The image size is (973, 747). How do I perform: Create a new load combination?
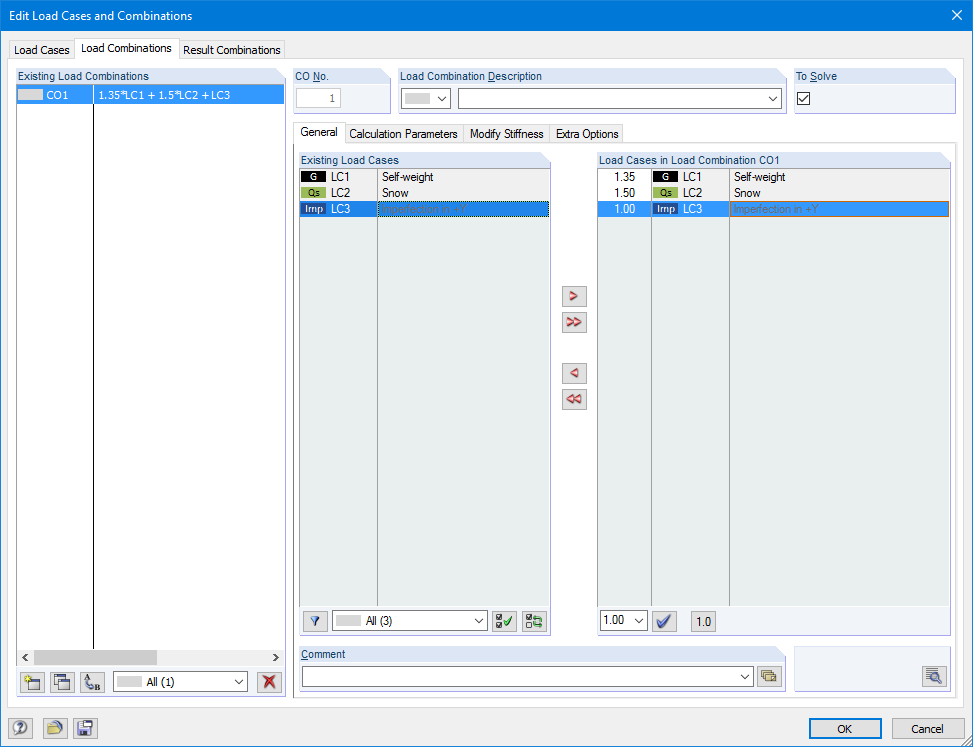31,682
